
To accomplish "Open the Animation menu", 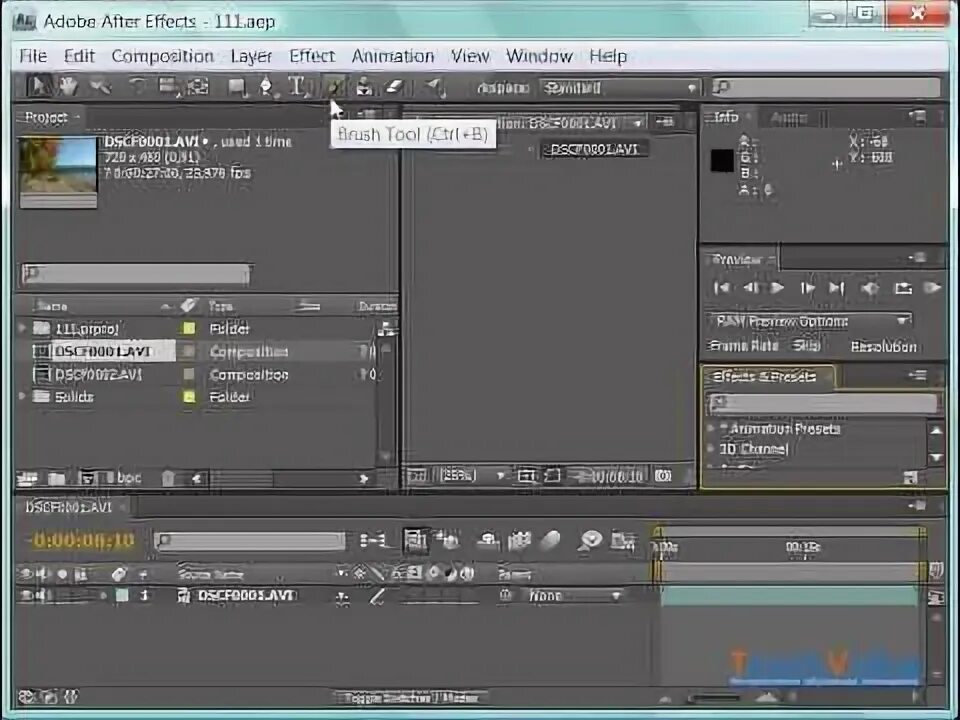I will 393,56.
